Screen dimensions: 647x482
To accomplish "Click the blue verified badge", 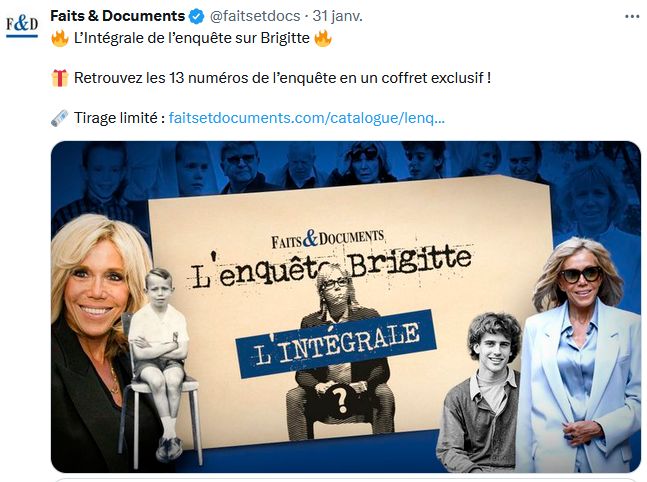I will coord(197,17).
